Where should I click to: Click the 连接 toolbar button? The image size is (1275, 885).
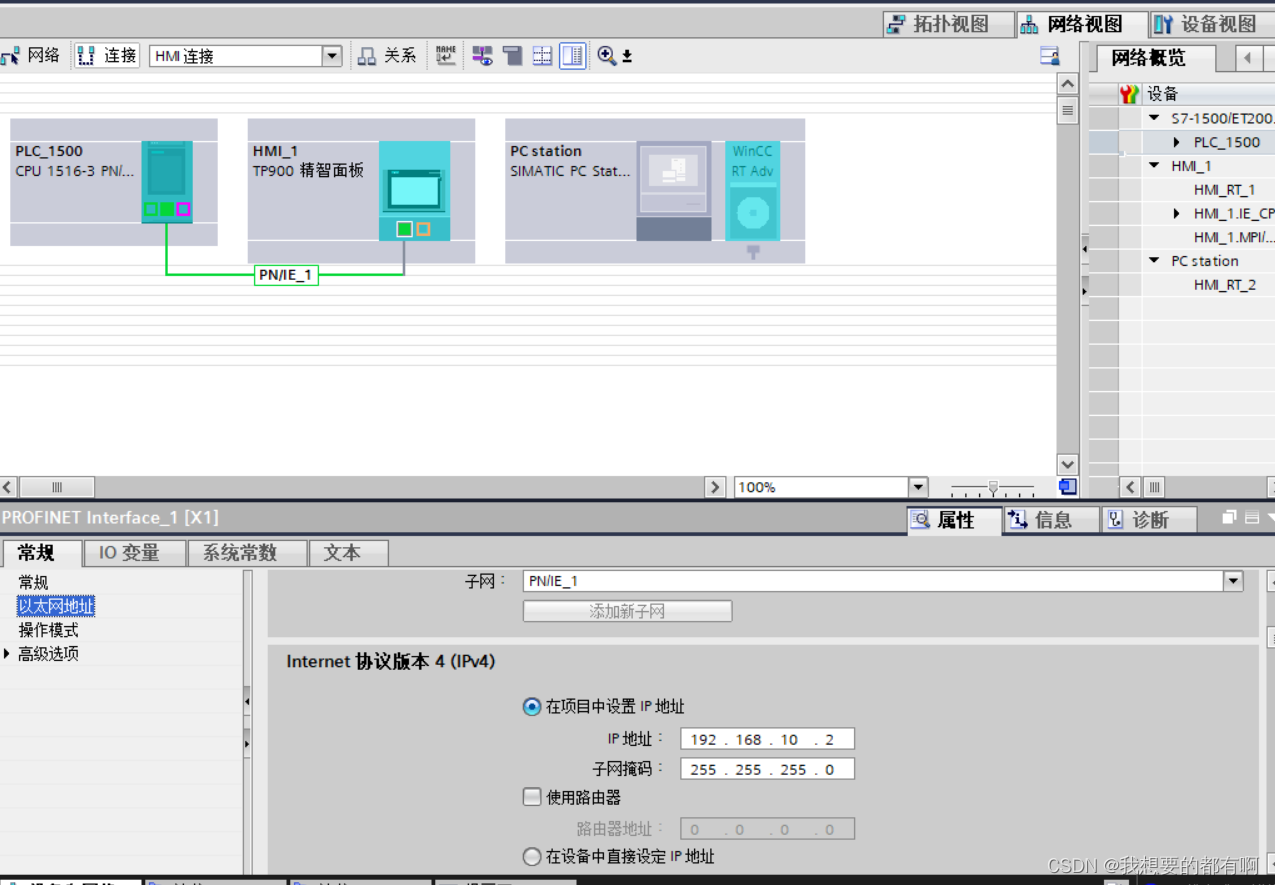[x=108, y=56]
